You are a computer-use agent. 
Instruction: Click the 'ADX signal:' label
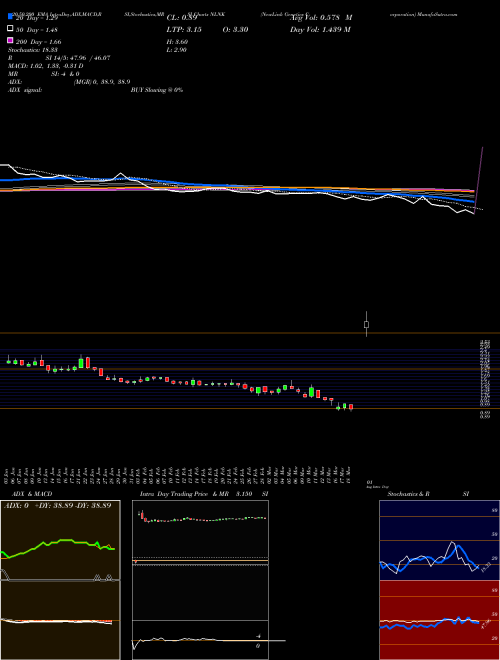point(25,90)
